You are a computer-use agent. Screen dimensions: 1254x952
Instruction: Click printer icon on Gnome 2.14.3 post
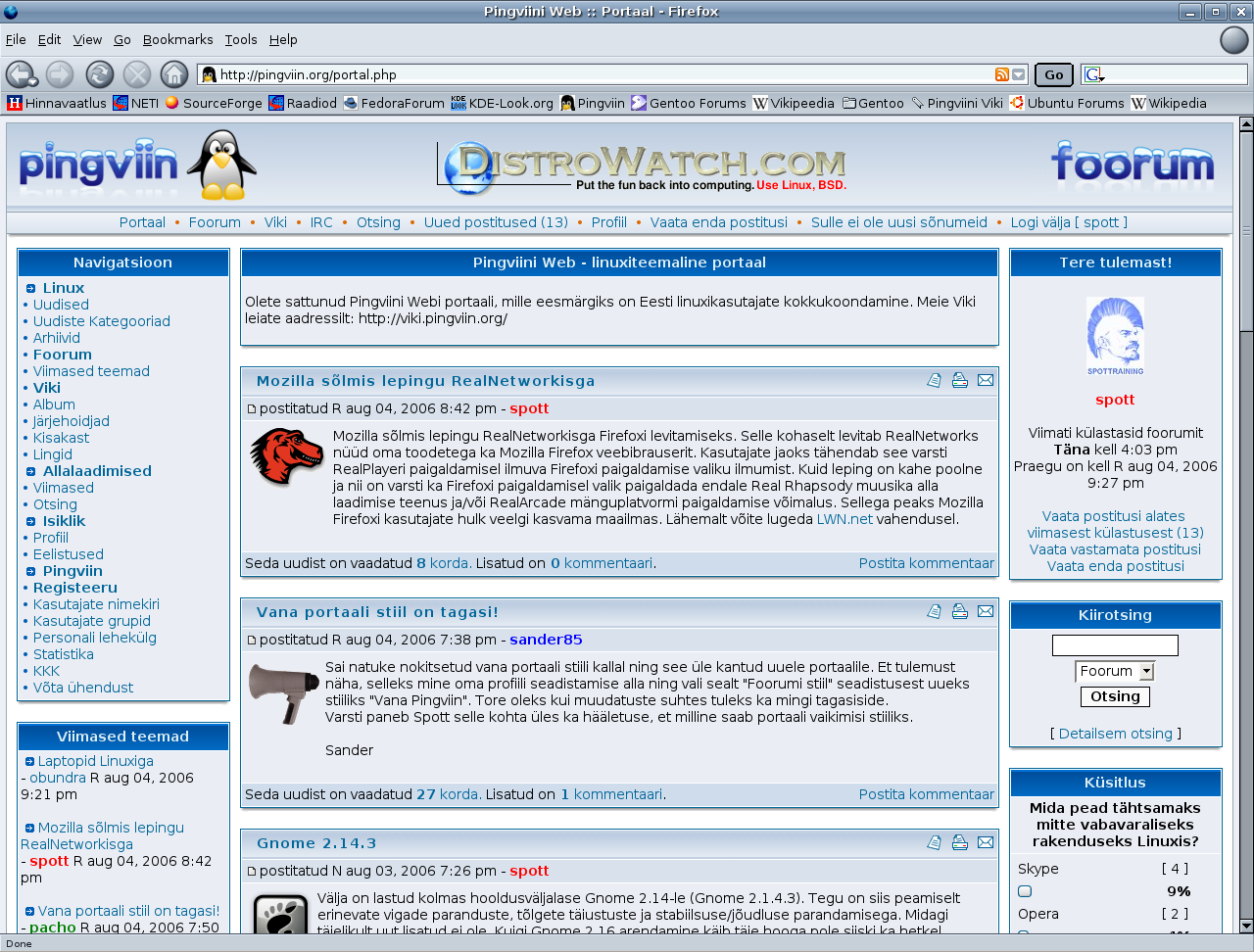960,842
